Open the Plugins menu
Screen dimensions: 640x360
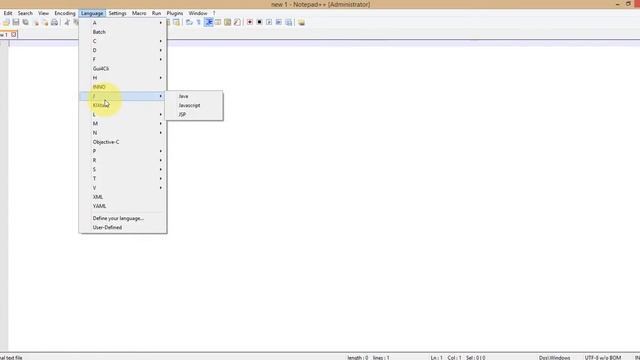pyautogui.click(x=175, y=13)
